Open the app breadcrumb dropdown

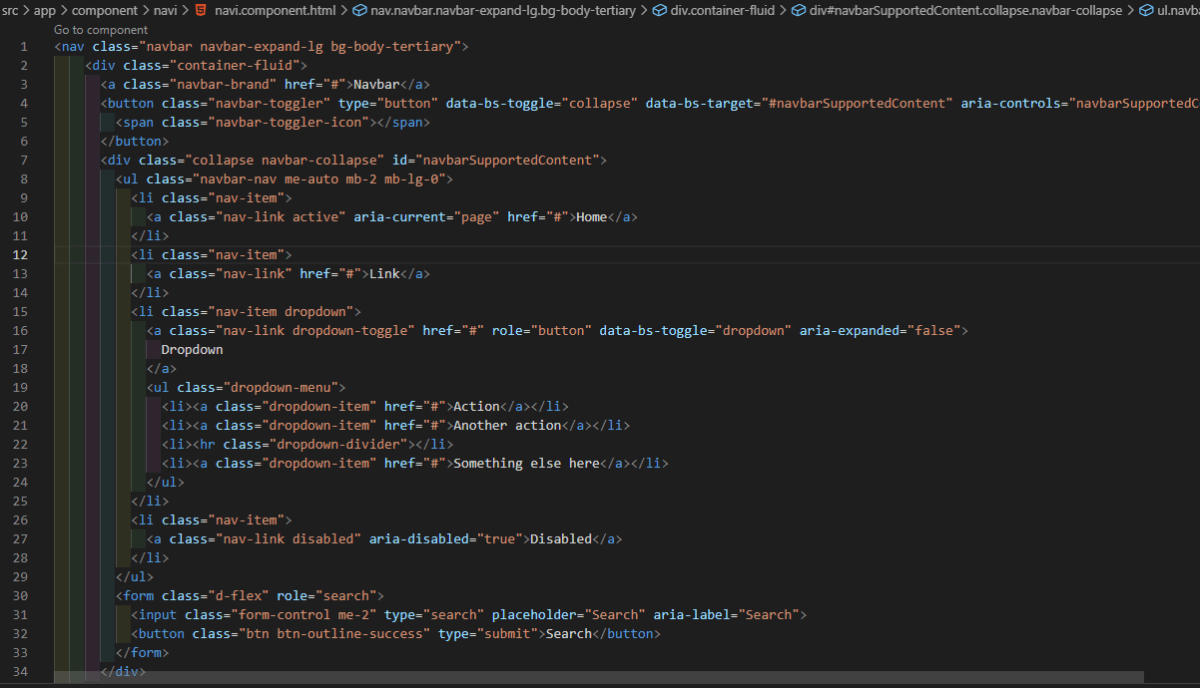point(44,10)
